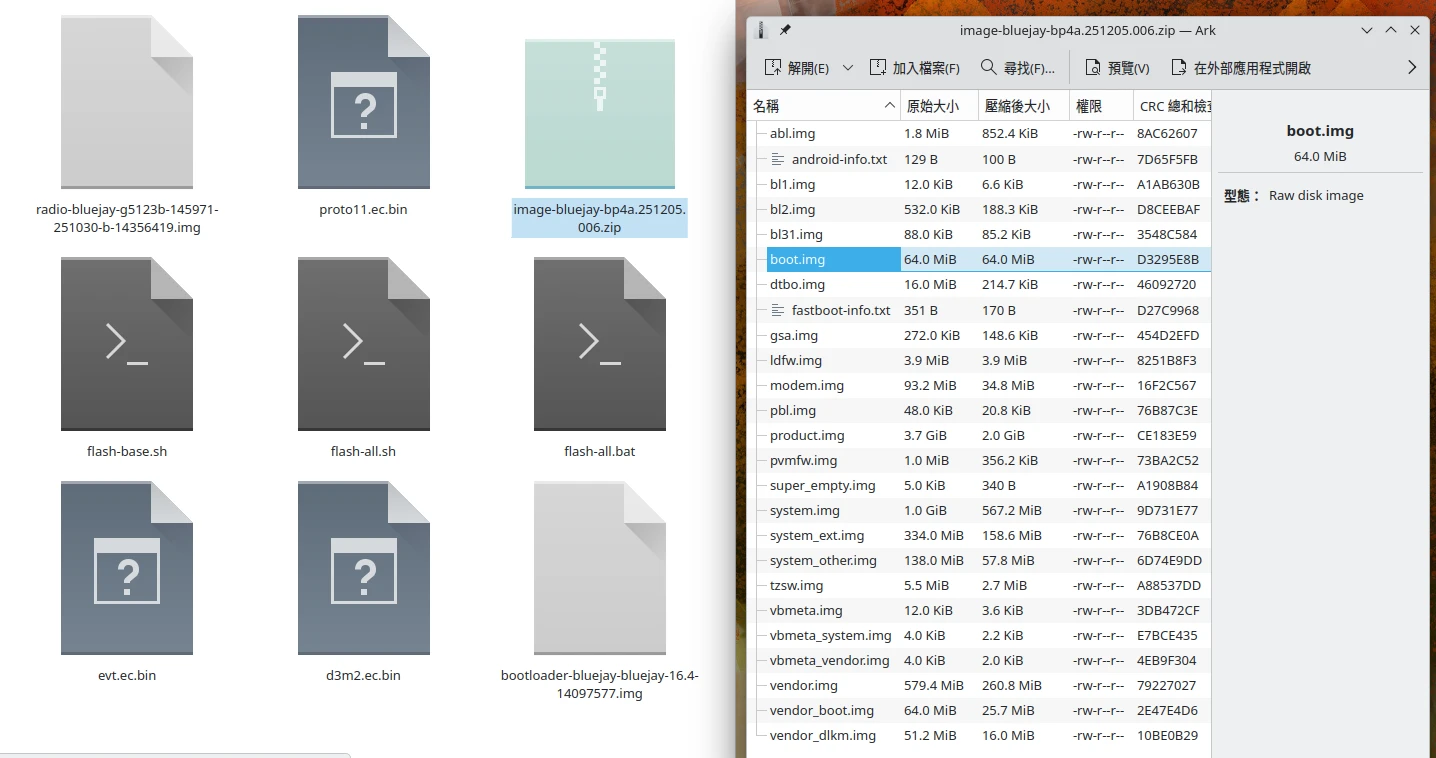Select android-info.txt in the archive list

click(838, 159)
